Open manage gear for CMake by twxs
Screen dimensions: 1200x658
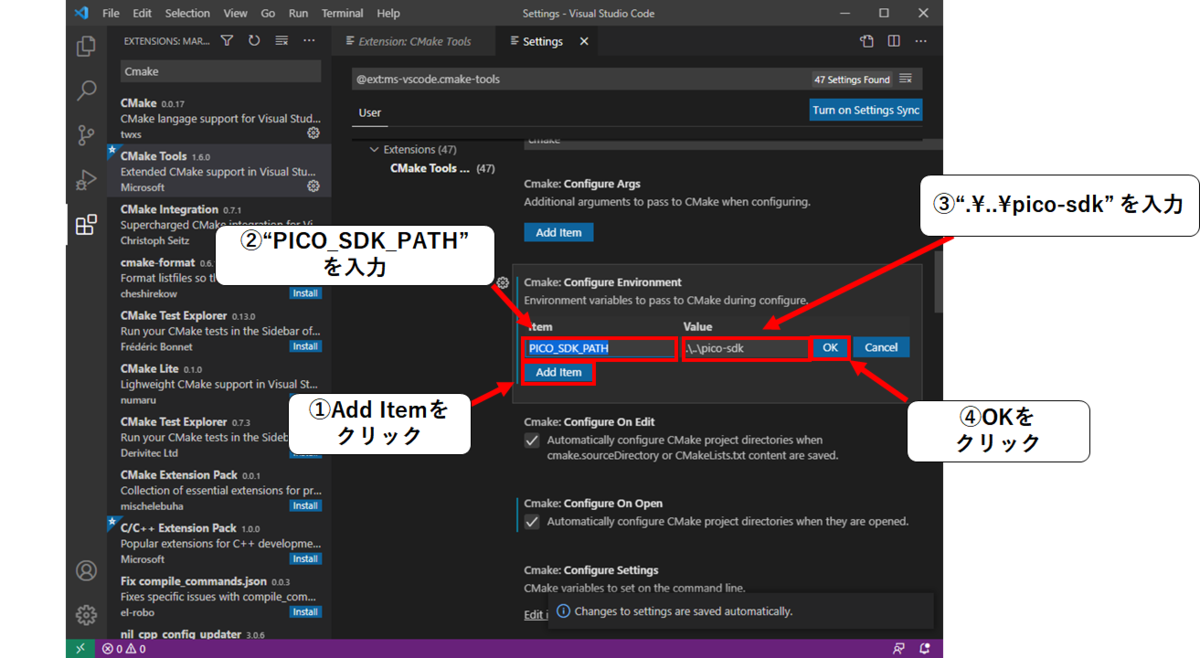313,133
